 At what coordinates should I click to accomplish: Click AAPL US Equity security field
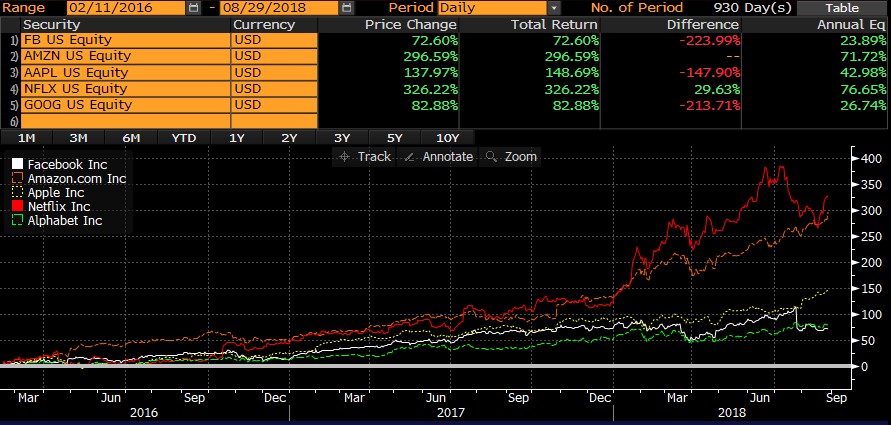[125, 73]
